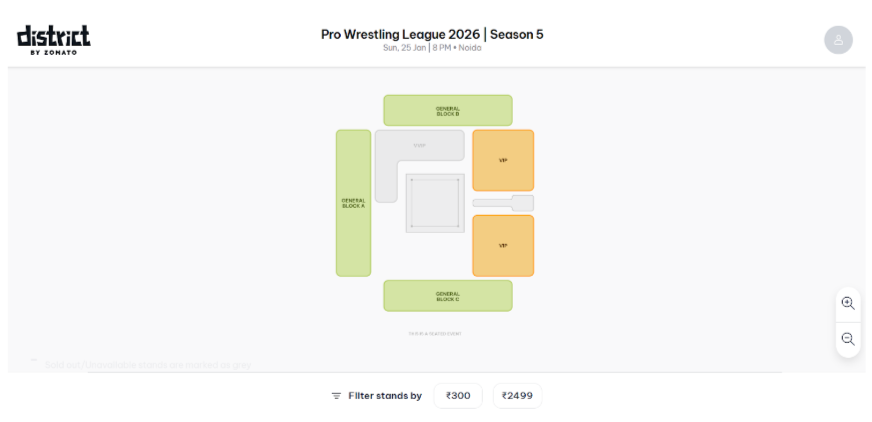Click the filter stands icon

337,396
